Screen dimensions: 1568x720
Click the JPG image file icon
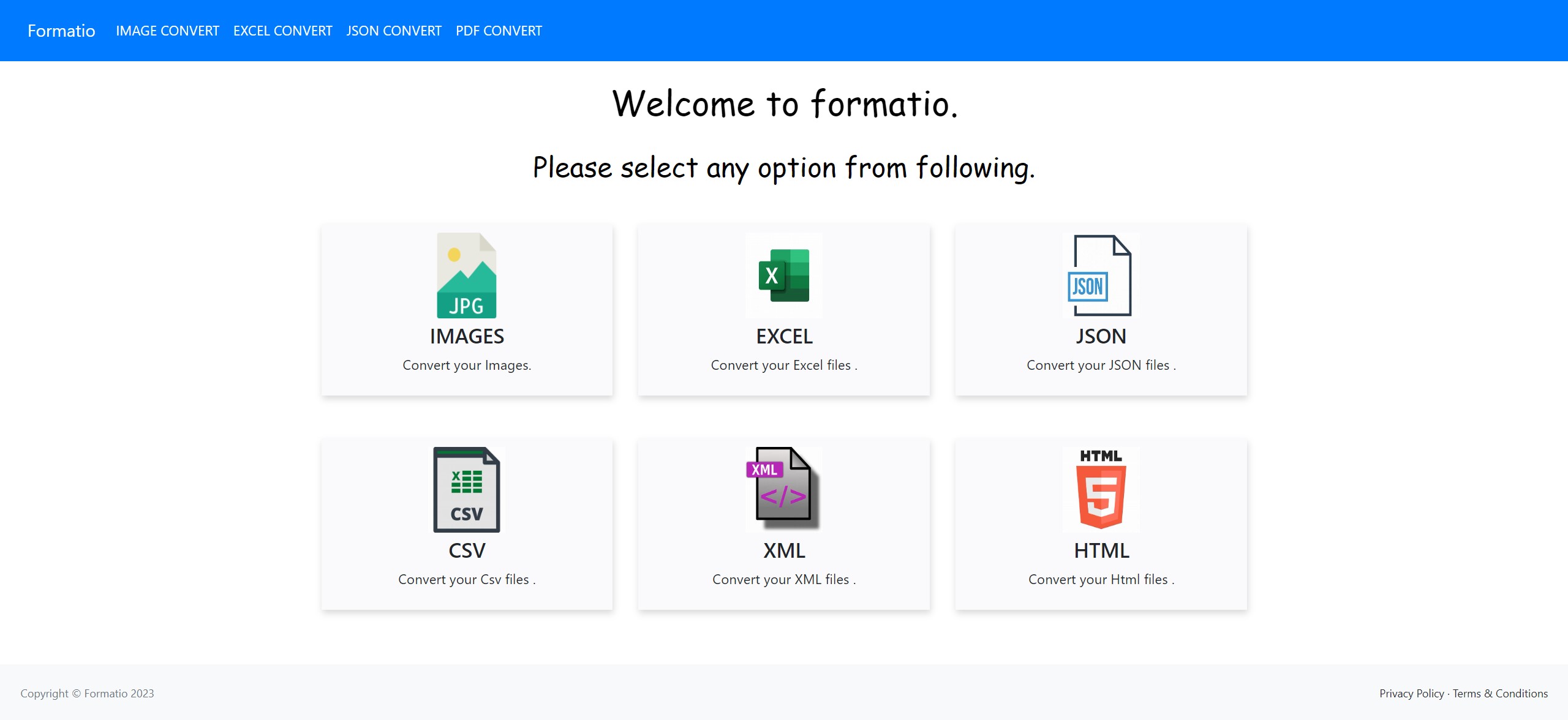466,276
